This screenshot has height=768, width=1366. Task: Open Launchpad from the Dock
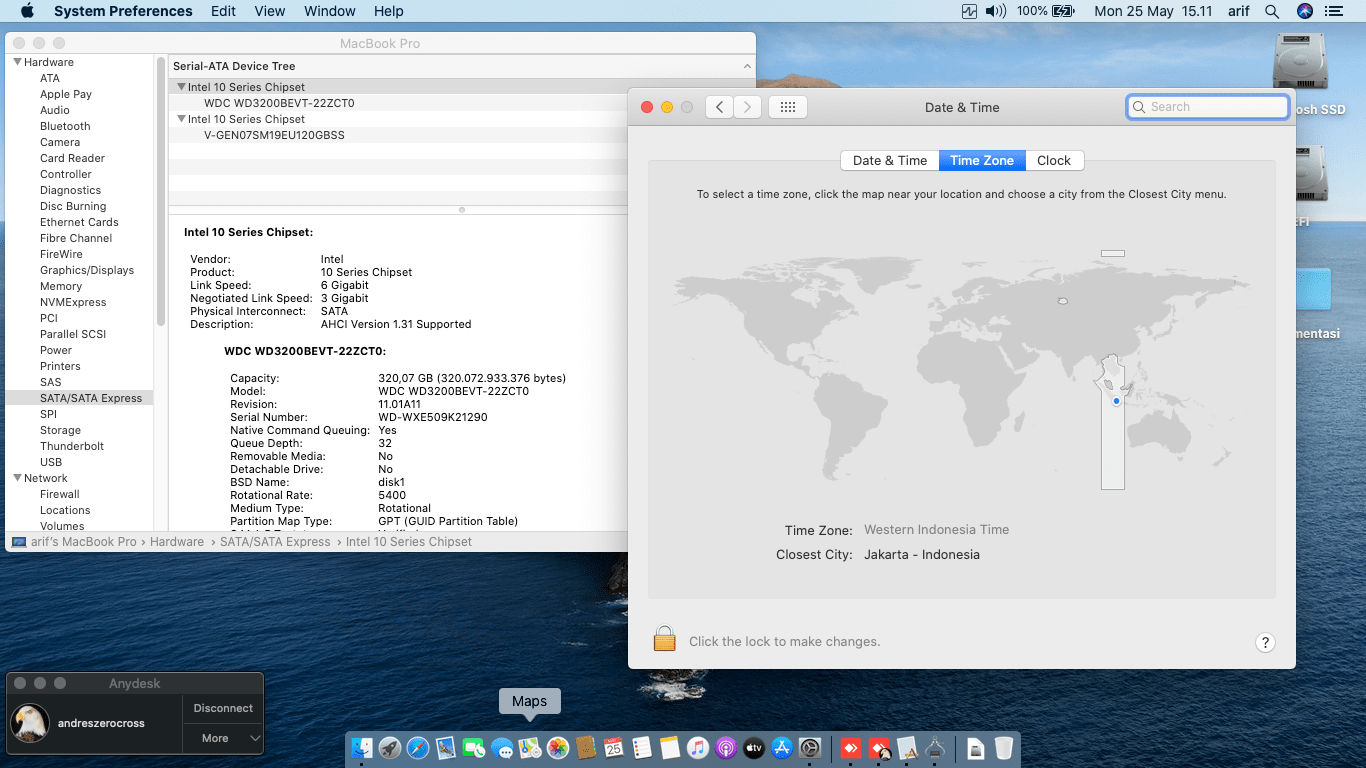point(390,748)
